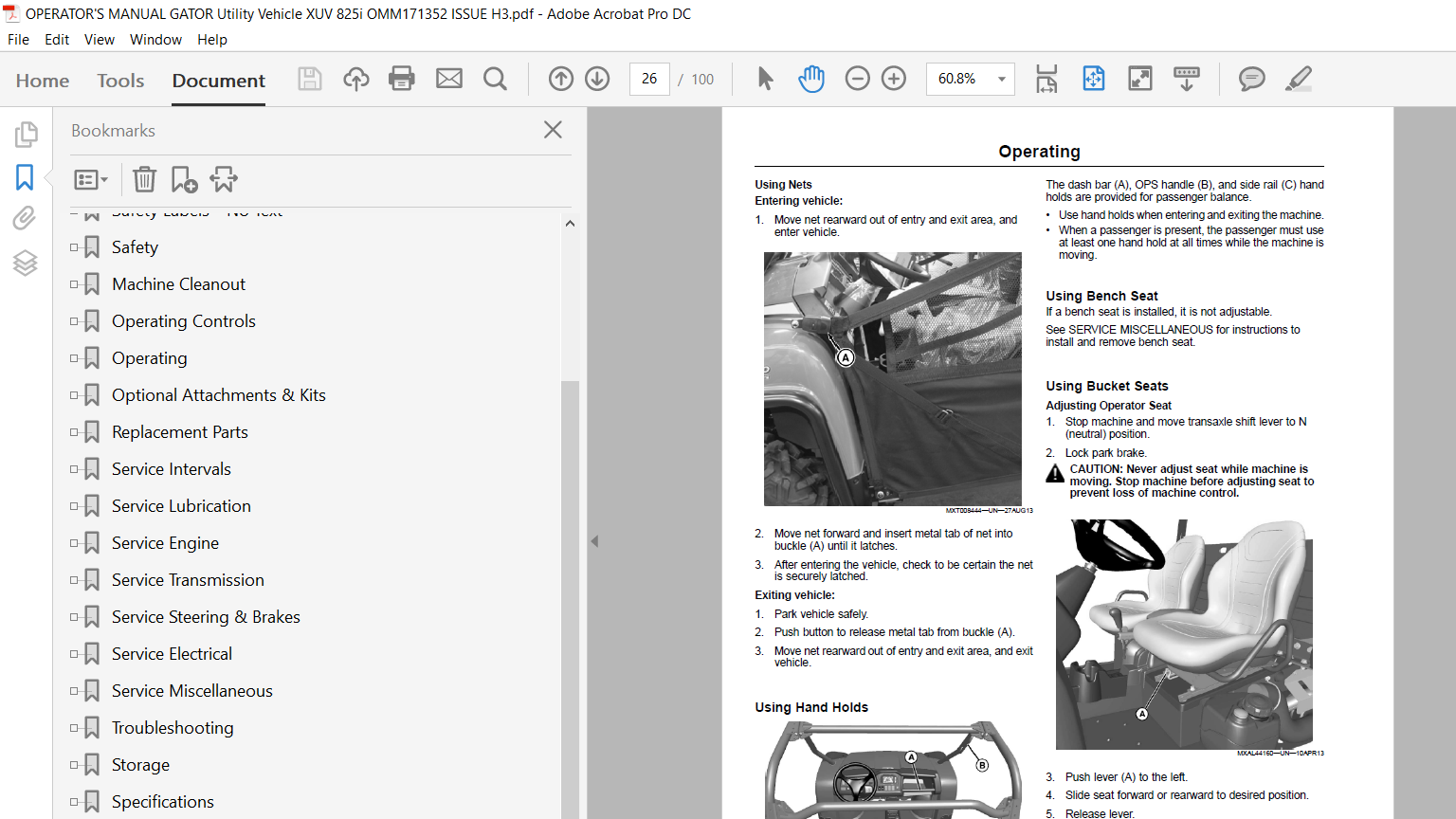1456x819 pixels.
Task: Open Service Miscellaneous bookmark
Action: (x=192, y=691)
